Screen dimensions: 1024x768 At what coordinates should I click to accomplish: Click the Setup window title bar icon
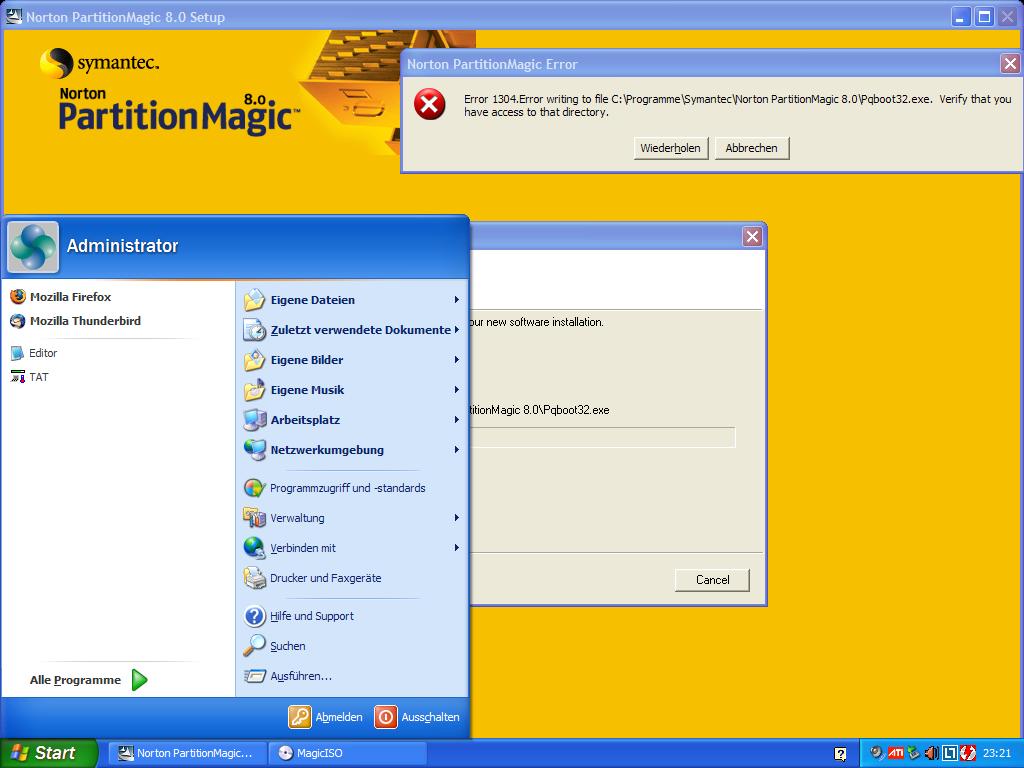[14, 16]
